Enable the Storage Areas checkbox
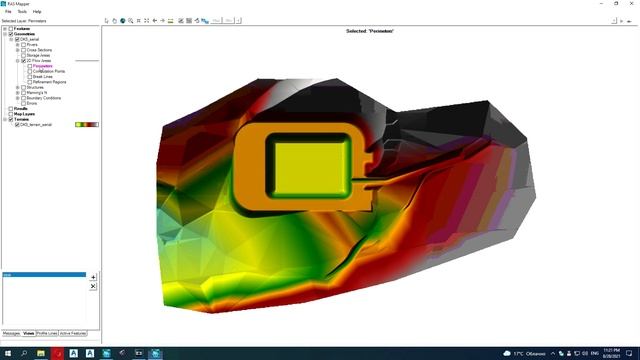 [x=24, y=55]
